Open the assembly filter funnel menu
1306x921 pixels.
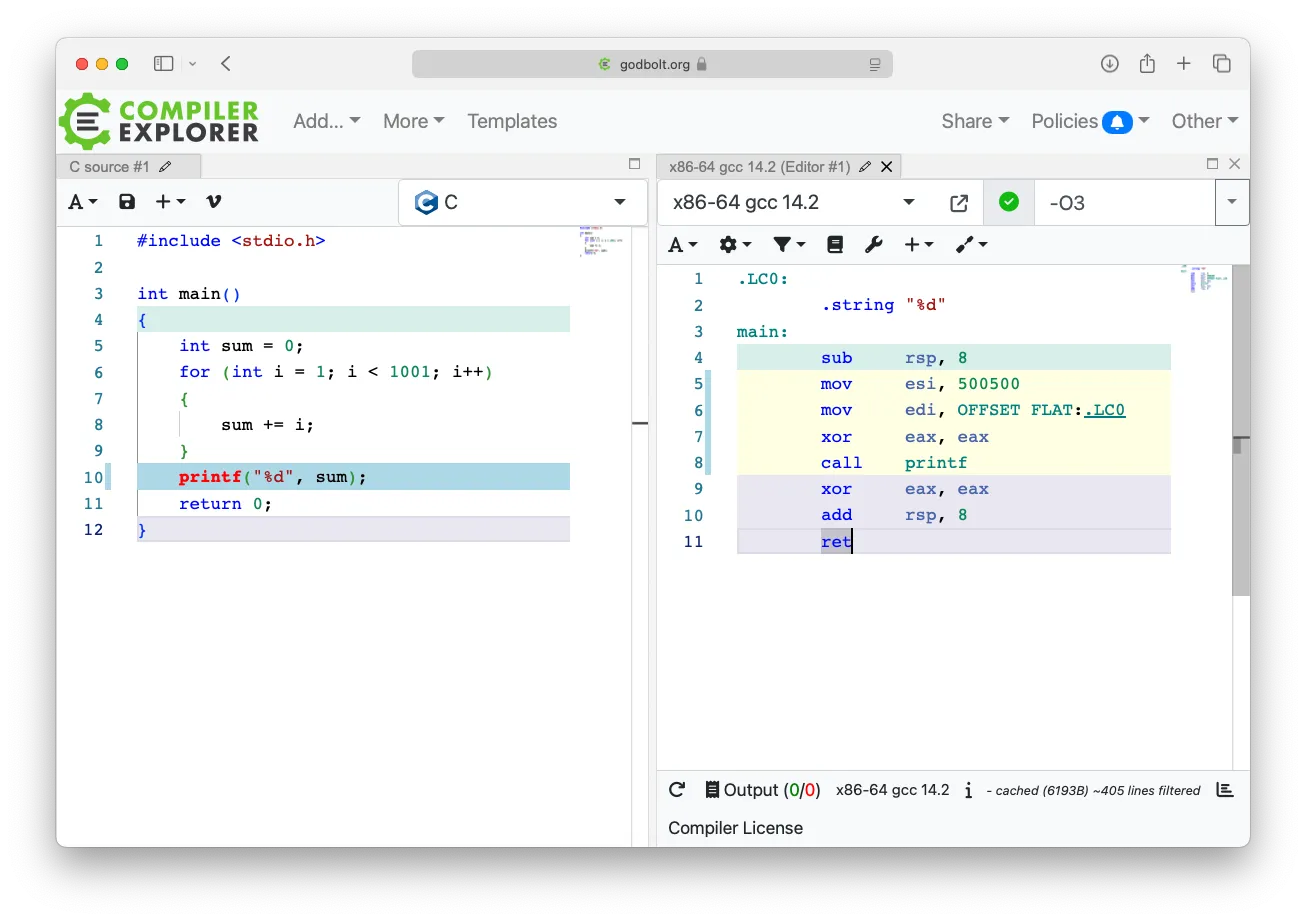coord(789,245)
